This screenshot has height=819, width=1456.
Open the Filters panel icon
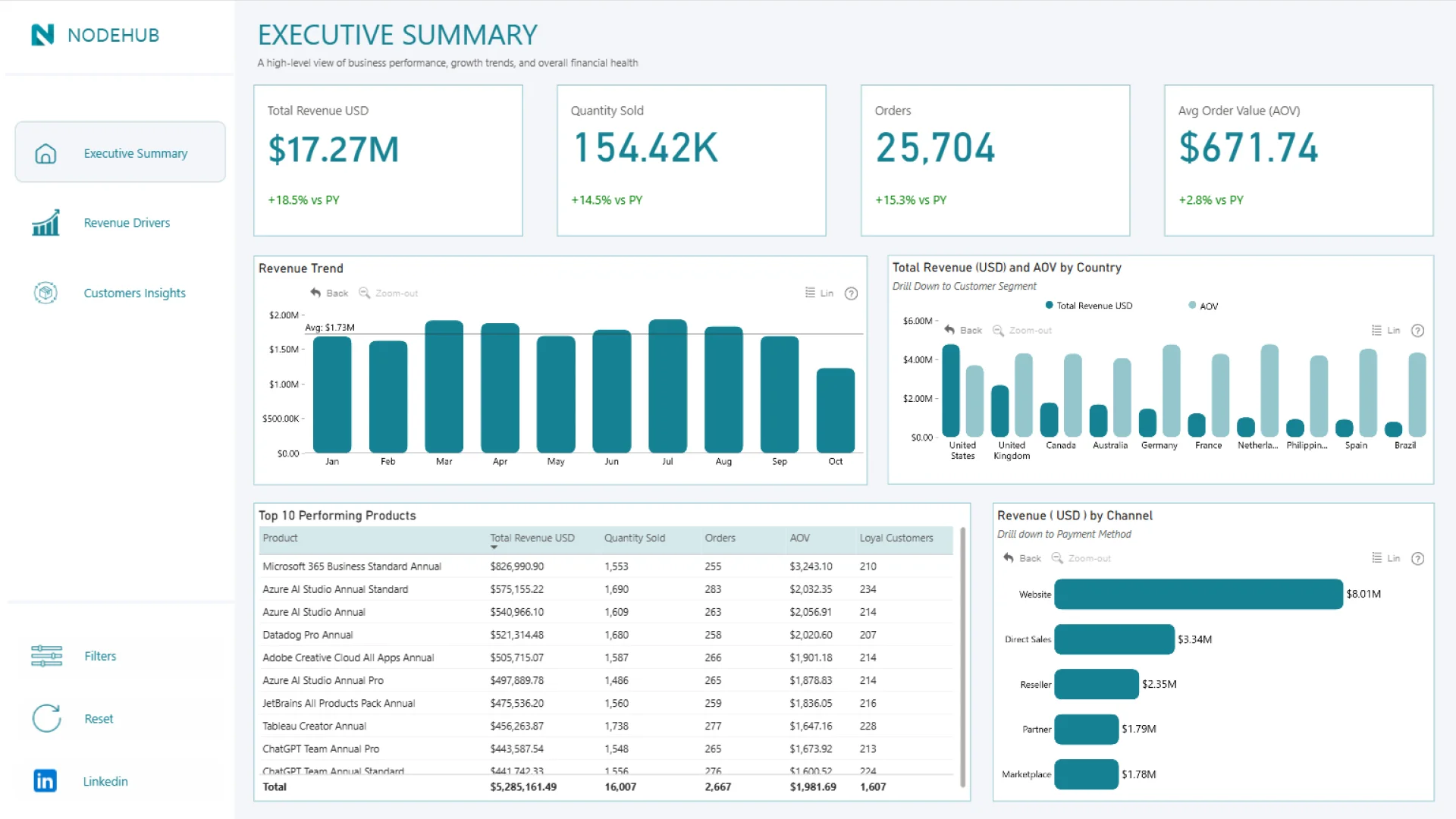pos(46,656)
